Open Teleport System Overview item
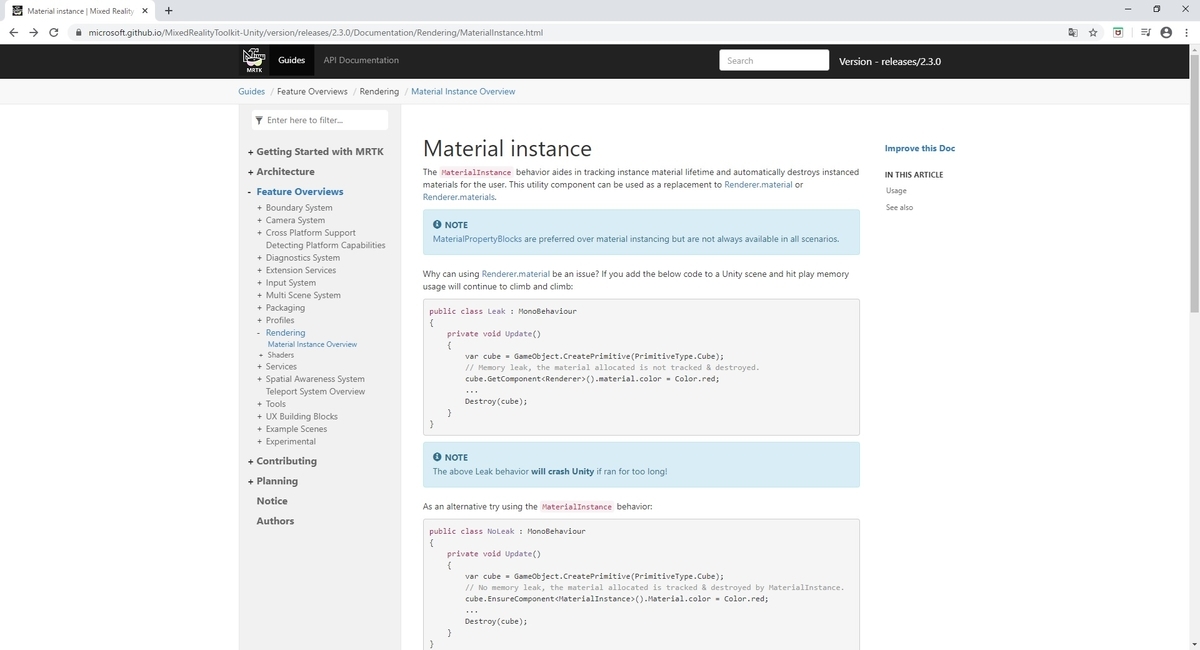The height and width of the screenshot is (650, 1200). (x=315, y=391)
